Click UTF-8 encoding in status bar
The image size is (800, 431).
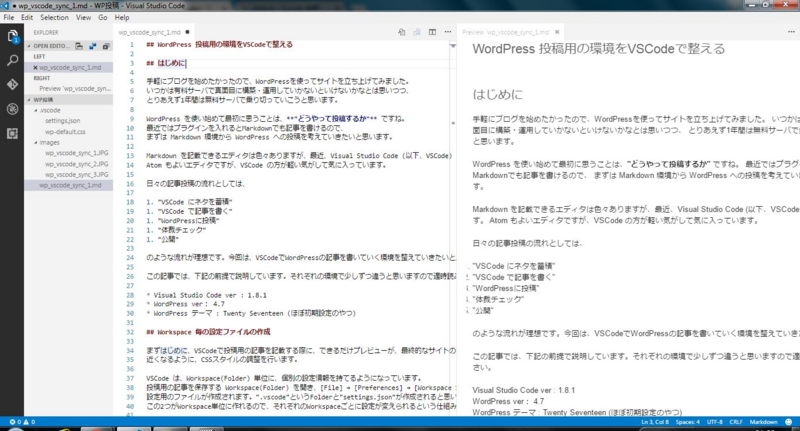714,422
